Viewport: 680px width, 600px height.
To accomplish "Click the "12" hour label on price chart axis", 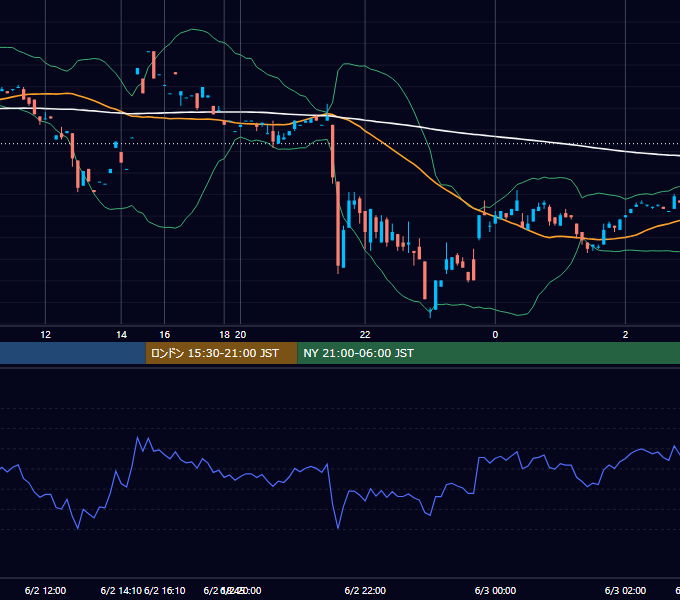I will (x=46, y=335).
